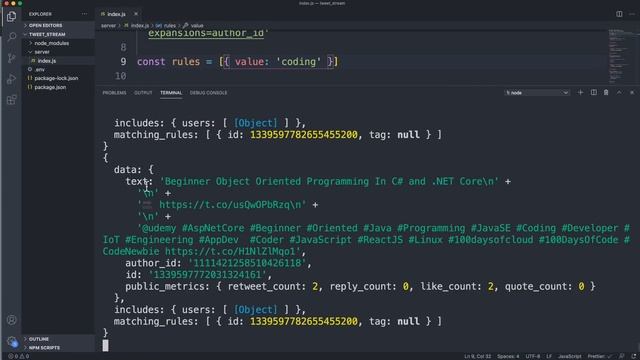Viewport: 640px width, 360px height.
Task: Open the .env file
Action: 40,69
